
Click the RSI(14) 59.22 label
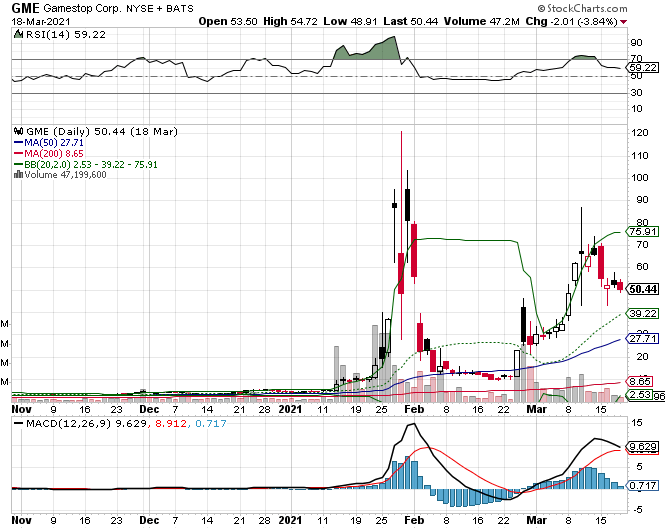point(66,35)
